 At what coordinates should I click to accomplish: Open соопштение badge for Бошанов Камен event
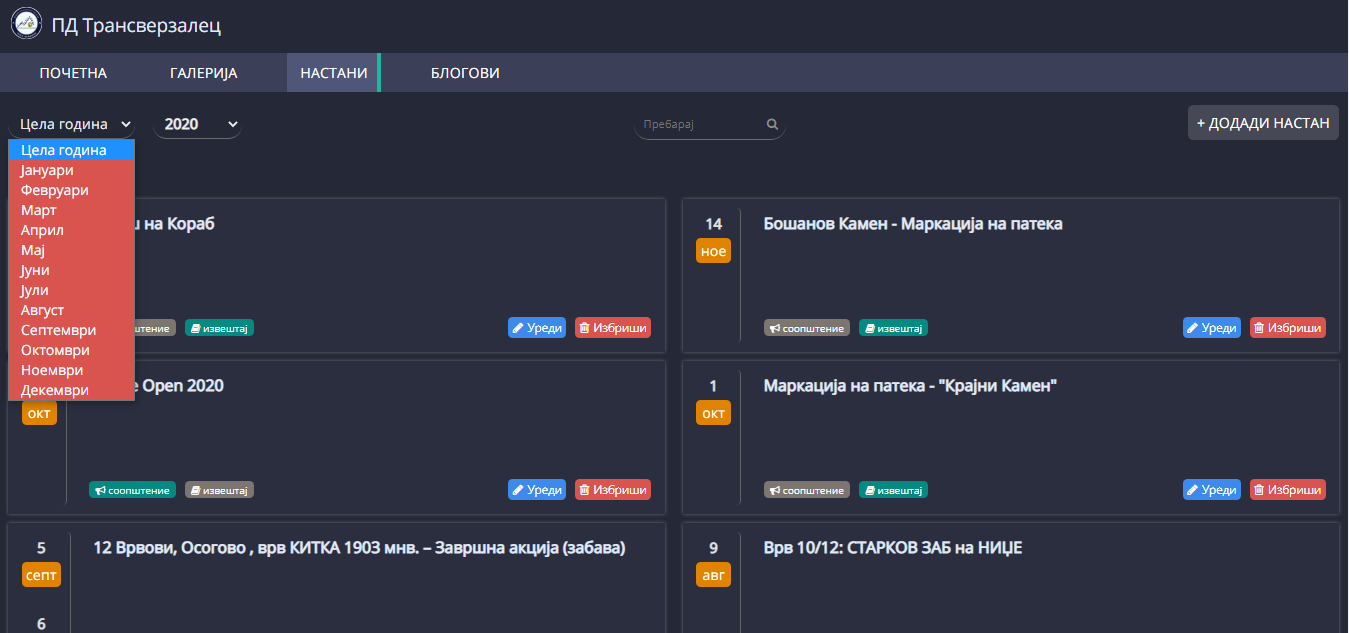807,328
